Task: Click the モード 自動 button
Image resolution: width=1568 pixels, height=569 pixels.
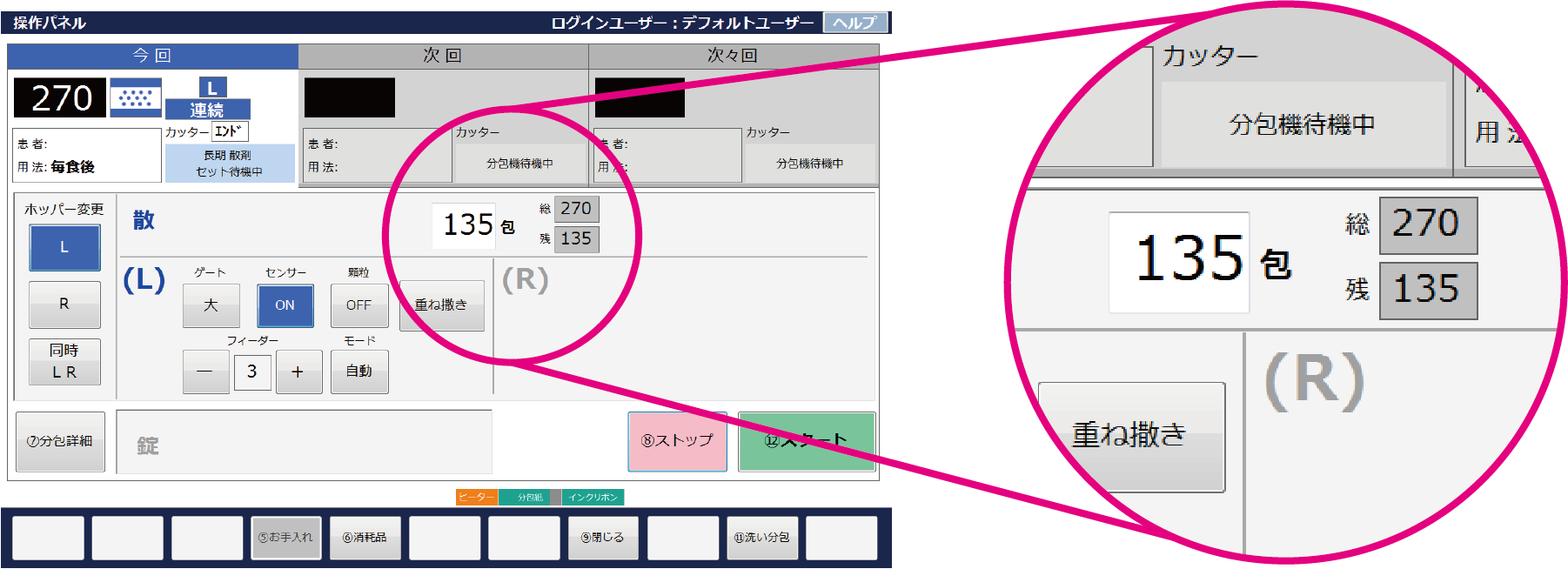Action: (x=359, y=372)
